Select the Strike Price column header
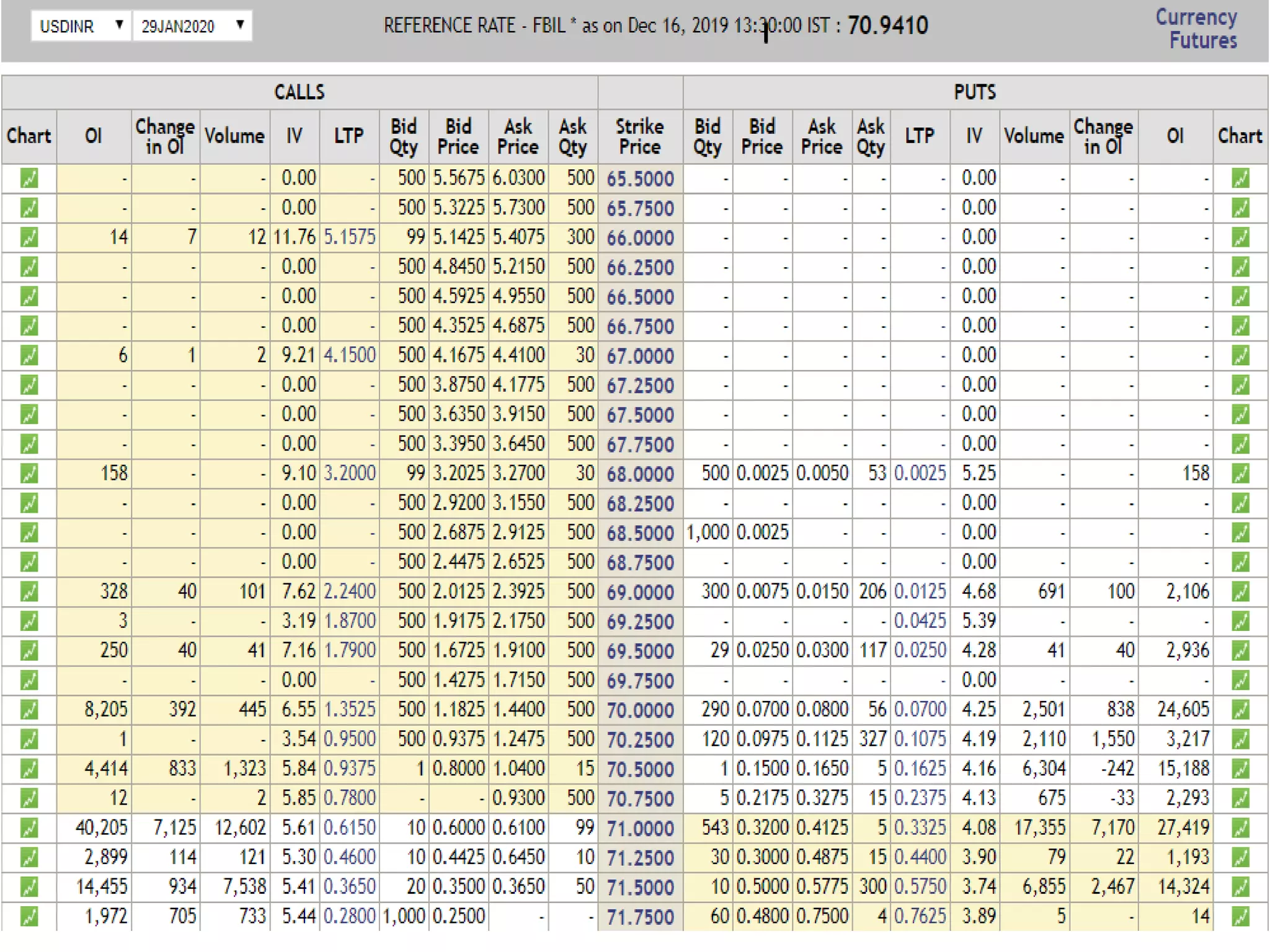This screenshot has height=952, width=1270. click(x=640, y=137)
